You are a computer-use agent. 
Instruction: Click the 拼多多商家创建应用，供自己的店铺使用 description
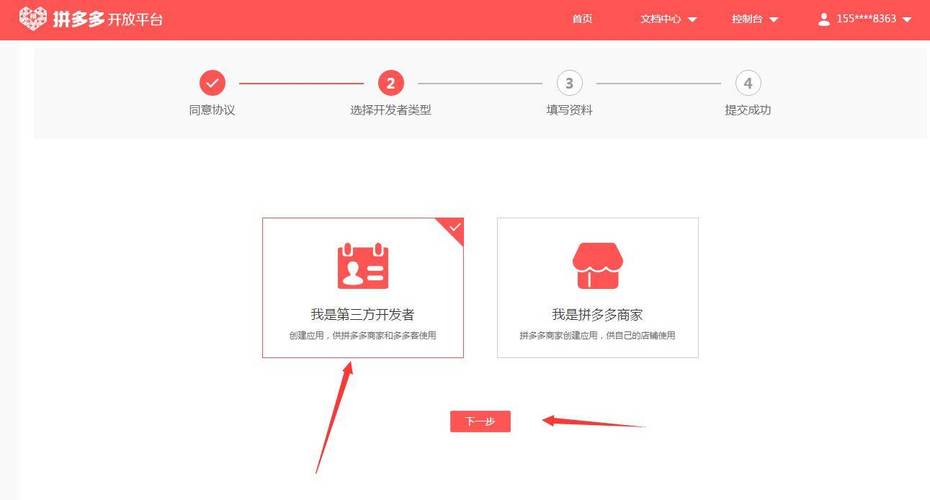point(597,336)
